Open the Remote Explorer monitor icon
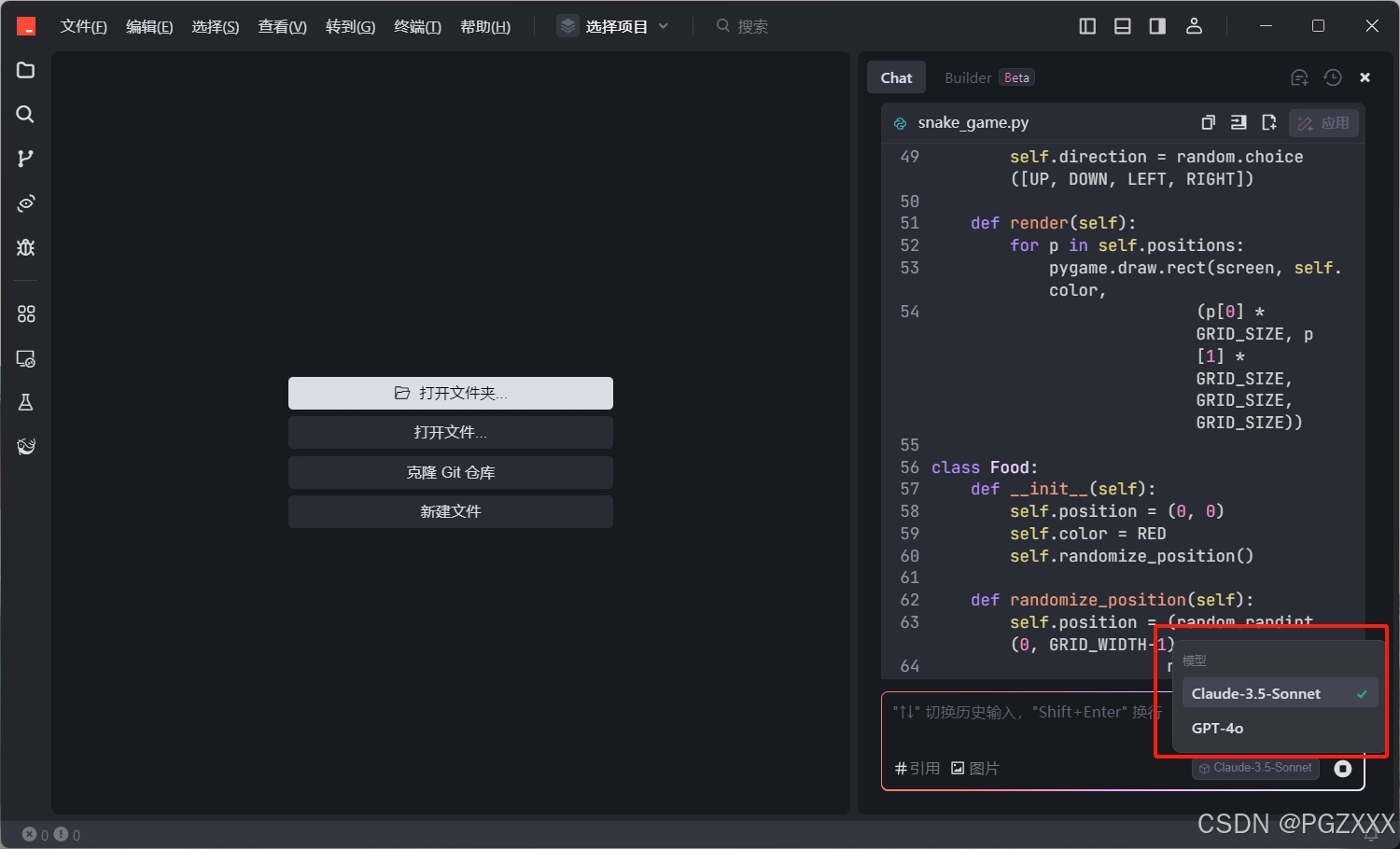 (25, 358)
